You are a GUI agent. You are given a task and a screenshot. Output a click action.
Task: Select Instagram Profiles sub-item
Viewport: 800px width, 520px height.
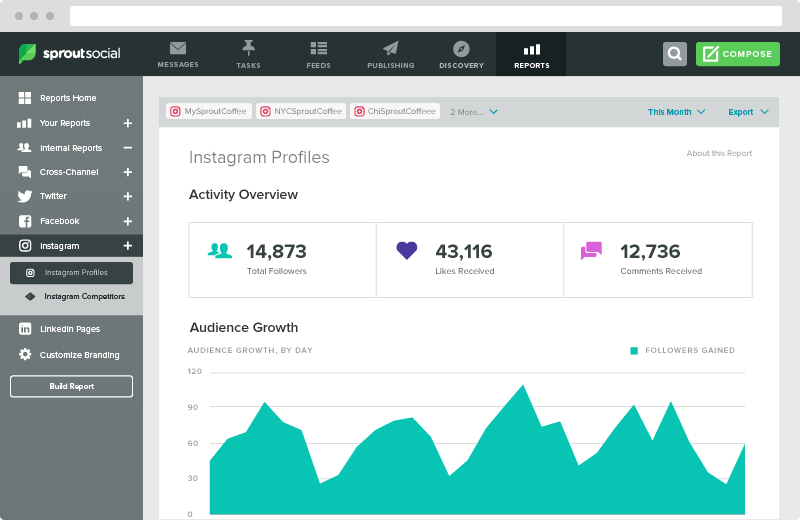pyautogui.click(x=71, y=273)
